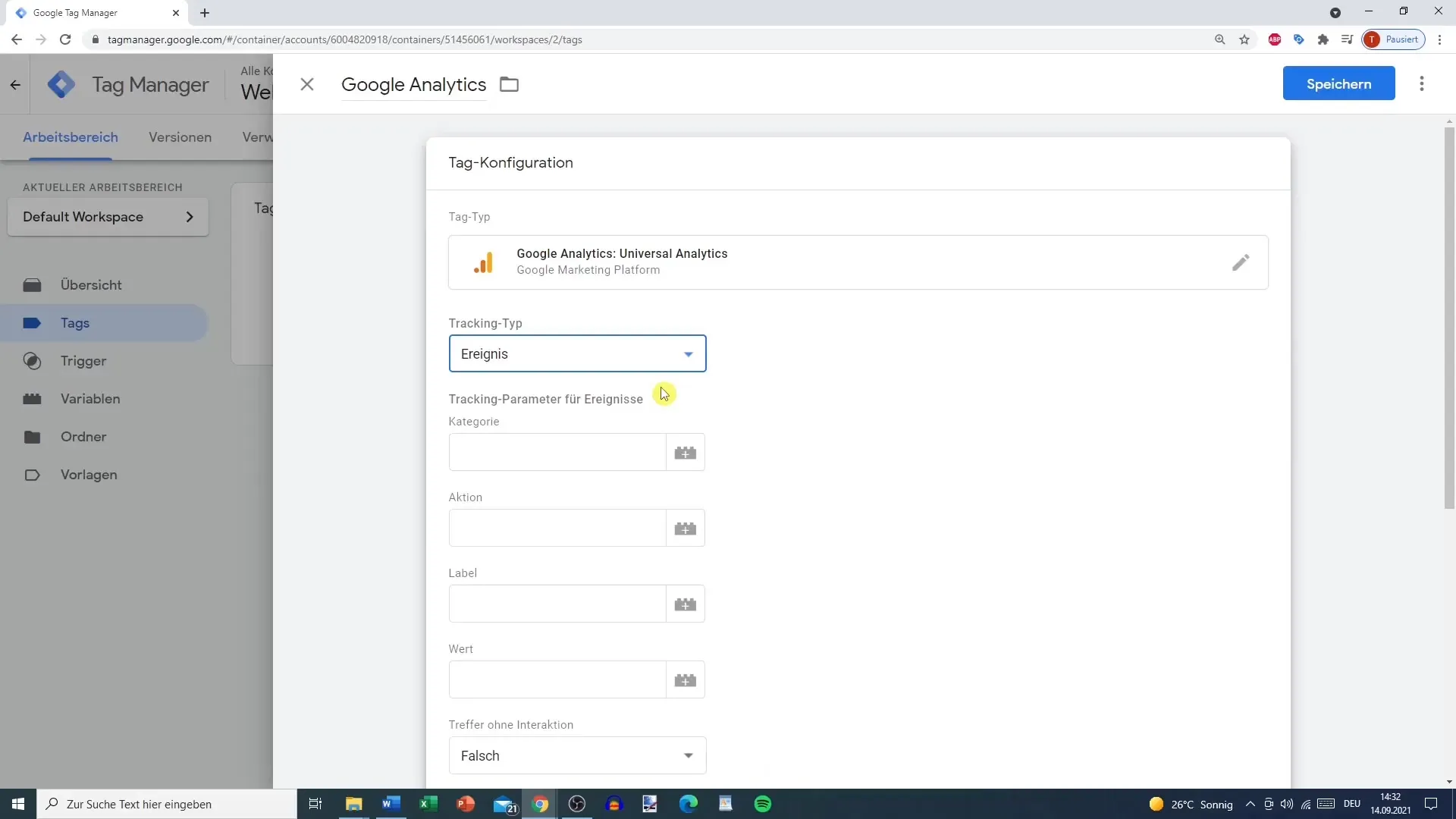The width and height of the screenshot is (1456, 819).
Task: Click the browser address bar URL
Action: point(345,39)
